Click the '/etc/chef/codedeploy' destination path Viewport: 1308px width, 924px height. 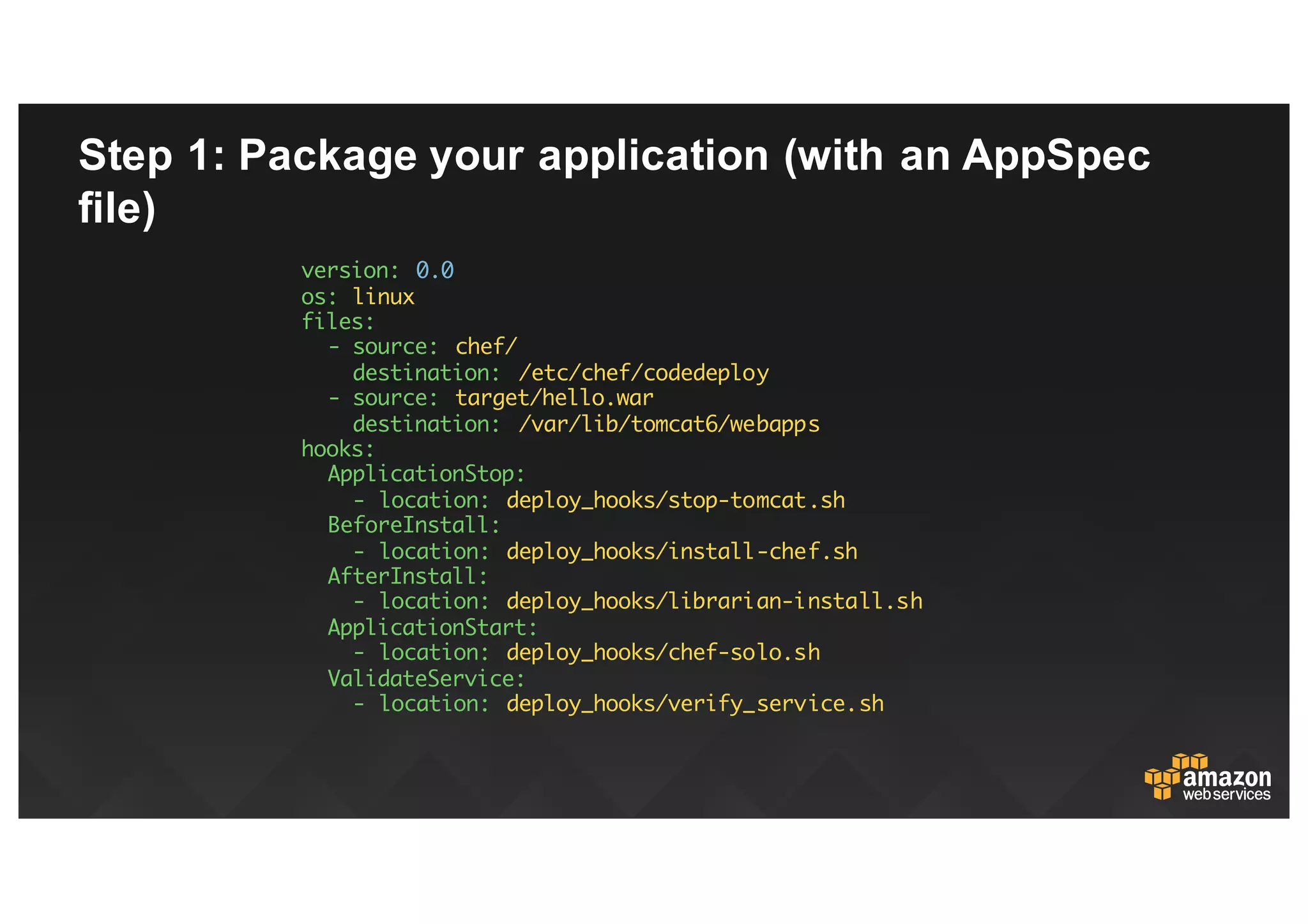point(644,373)
